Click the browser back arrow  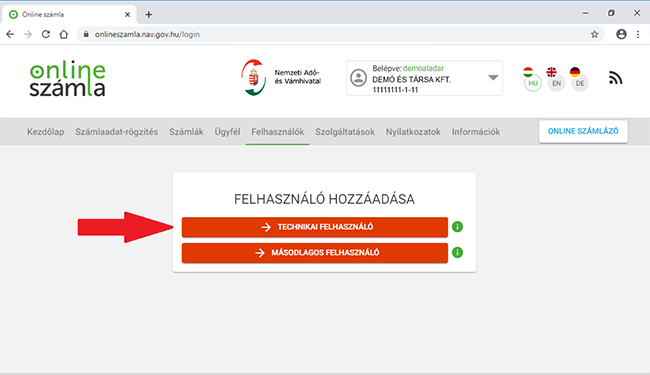coord(10,34)
